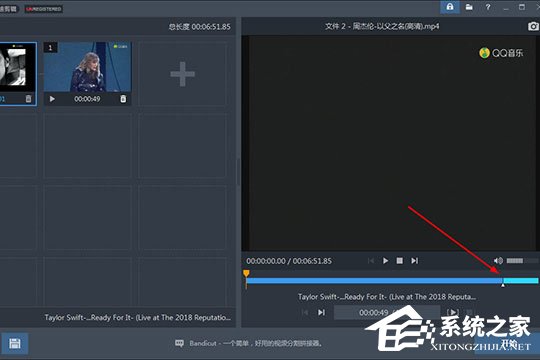The image size is (540, 360).
Task: Adjust the volume level bar
Action: pyautogui.click(x=522, y=261)
